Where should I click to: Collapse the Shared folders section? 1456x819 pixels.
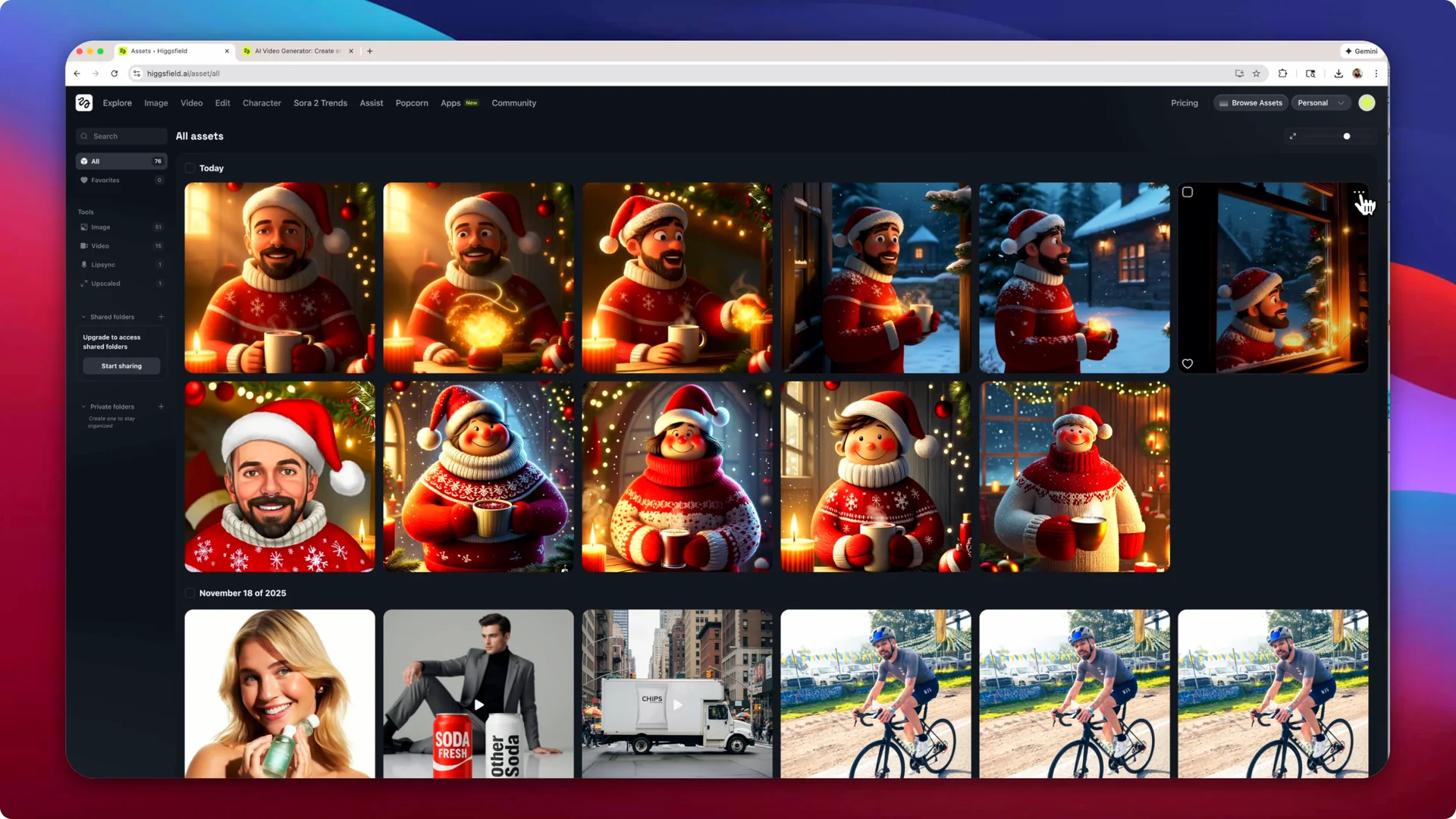[84, 316]
